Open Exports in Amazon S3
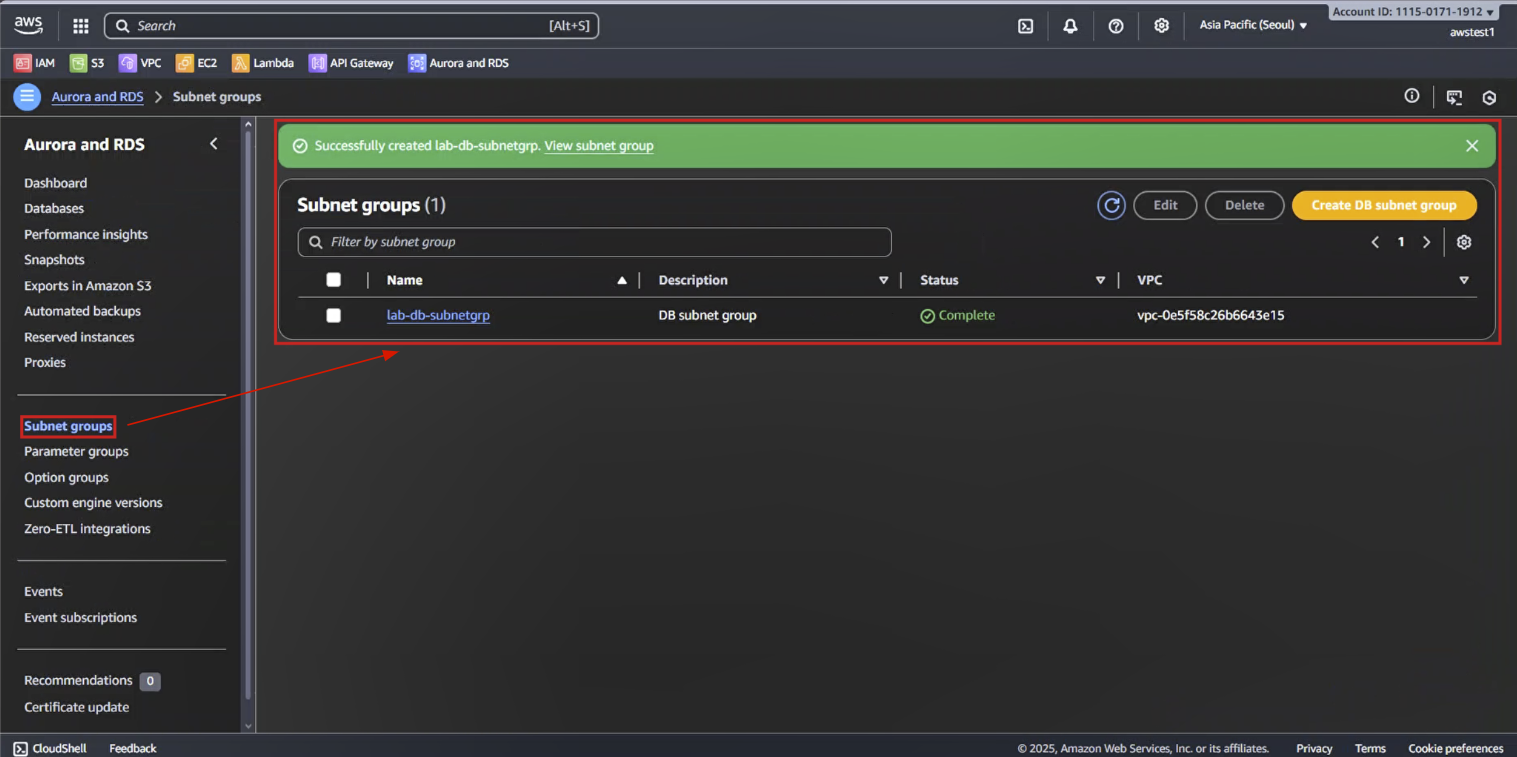Viewport: 1517px width, 757px height. point(88,285)
